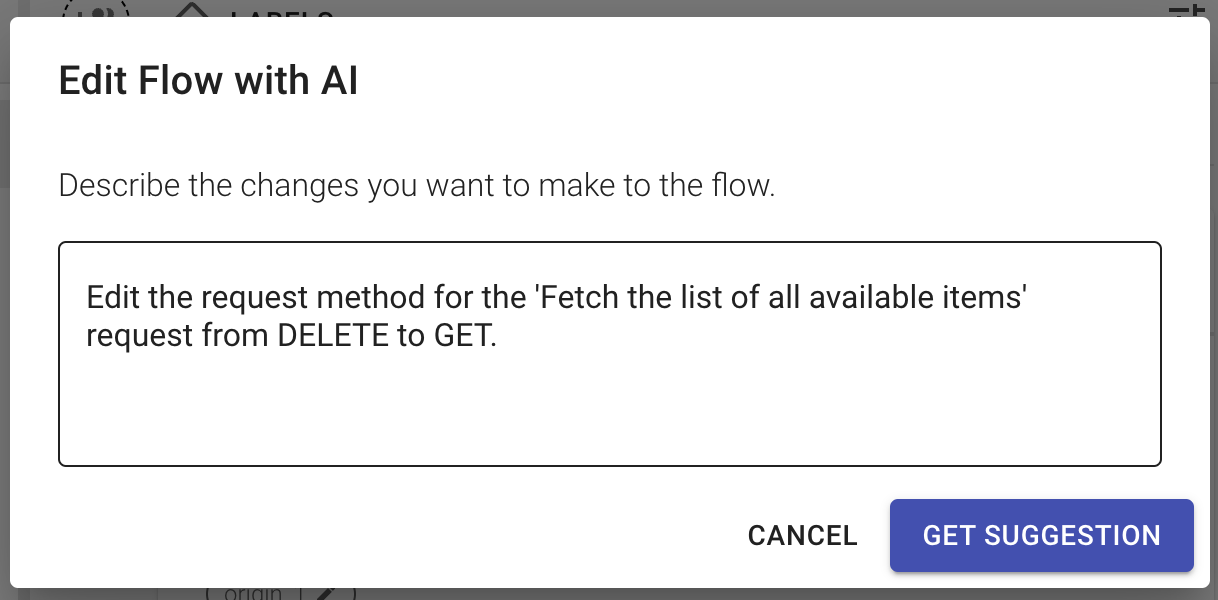Select the LABELS header item

pyautogui.click(x=281, y=12)
